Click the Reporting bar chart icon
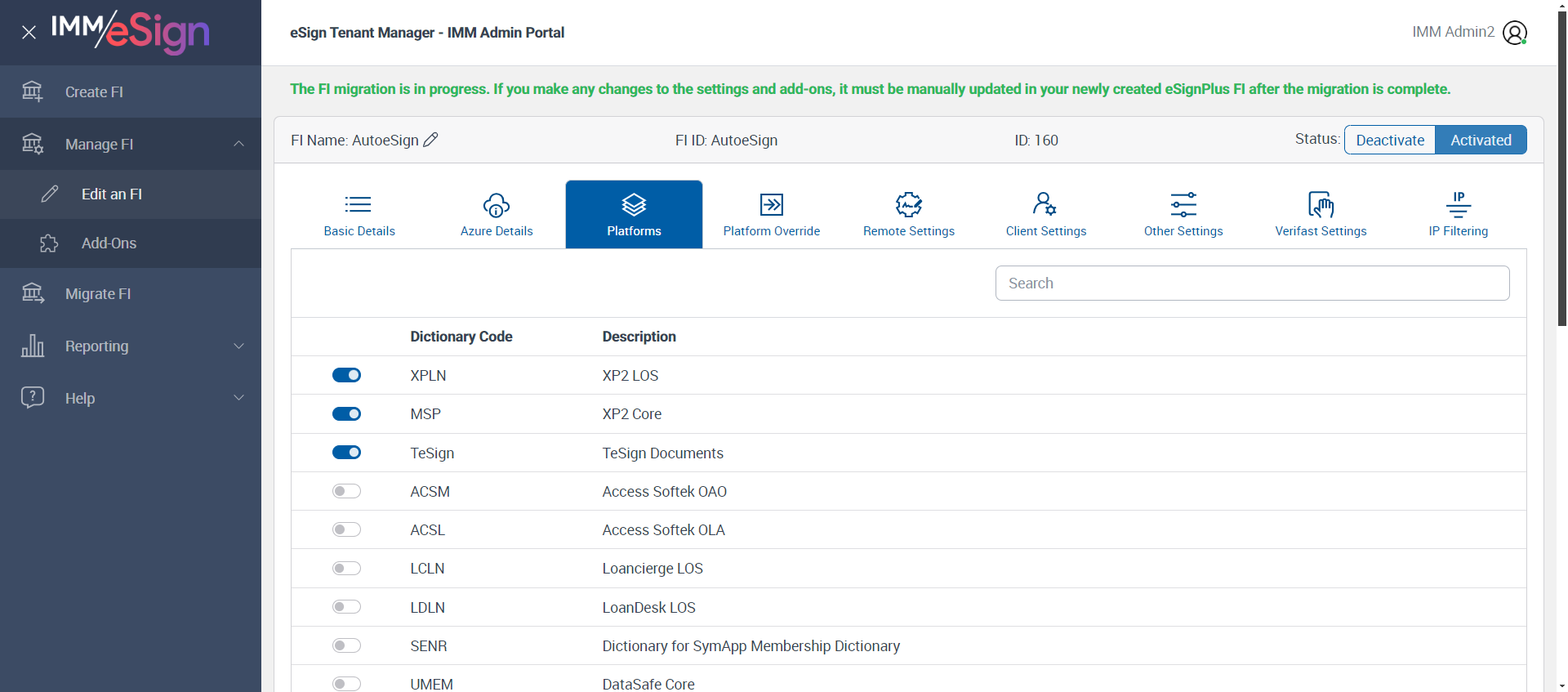The width and height of the screenshot is (1568, 692). point(33,346)
